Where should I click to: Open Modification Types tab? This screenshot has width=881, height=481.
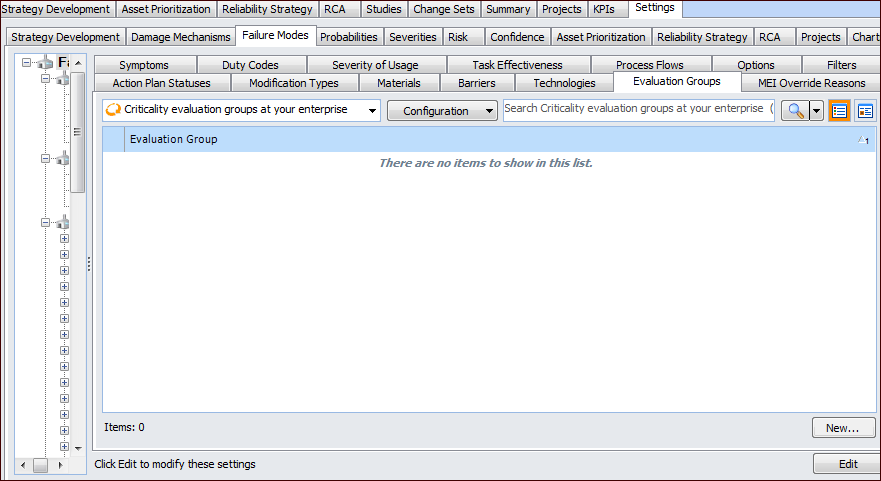[294, 83]
